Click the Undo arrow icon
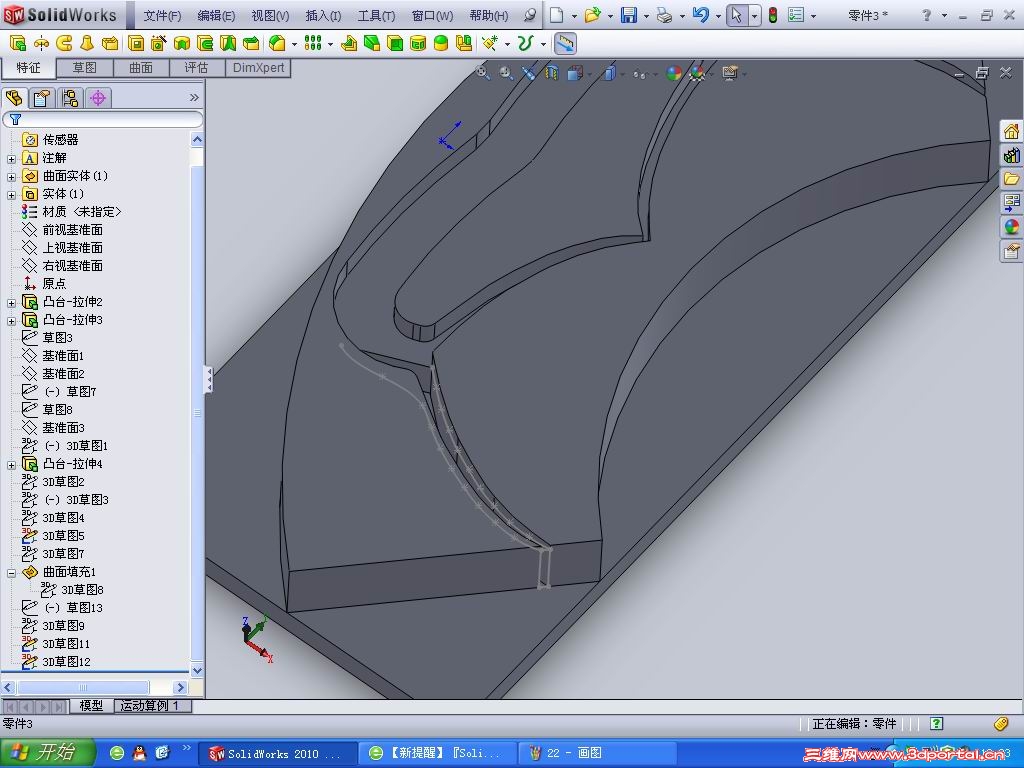The height and width of the screenshot is (768, 1024). (700, 15)
